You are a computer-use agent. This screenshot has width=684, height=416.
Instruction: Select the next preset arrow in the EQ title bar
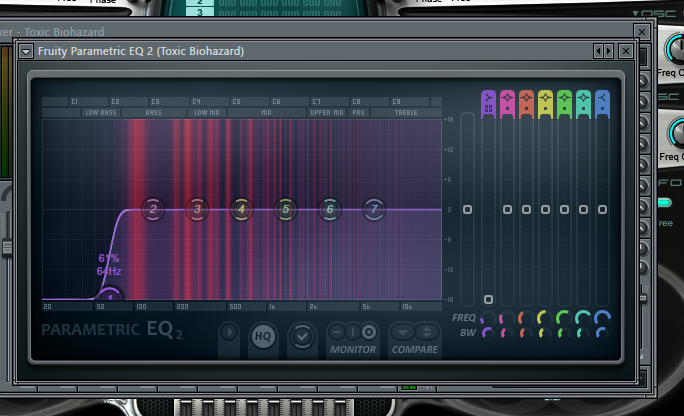click(x=609, y=51)
